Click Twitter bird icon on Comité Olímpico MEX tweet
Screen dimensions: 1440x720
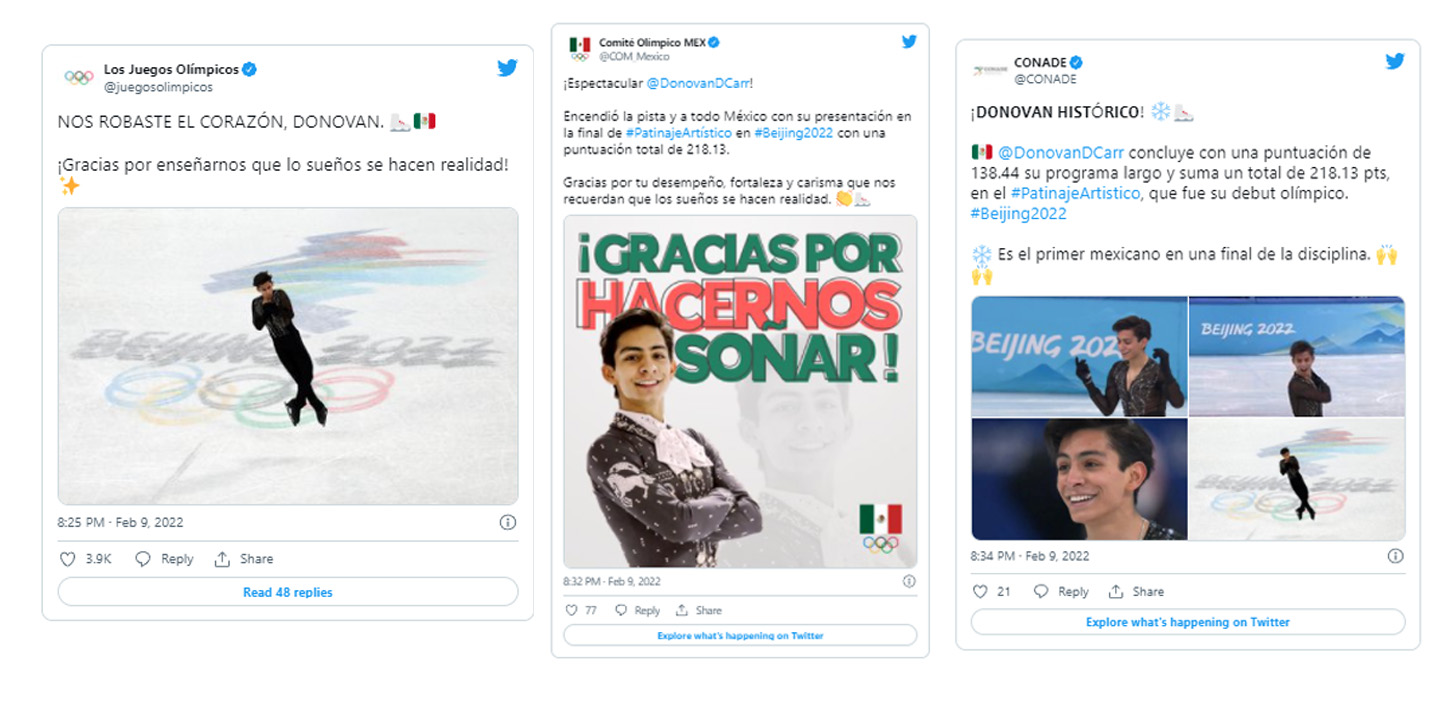[909, 42]
